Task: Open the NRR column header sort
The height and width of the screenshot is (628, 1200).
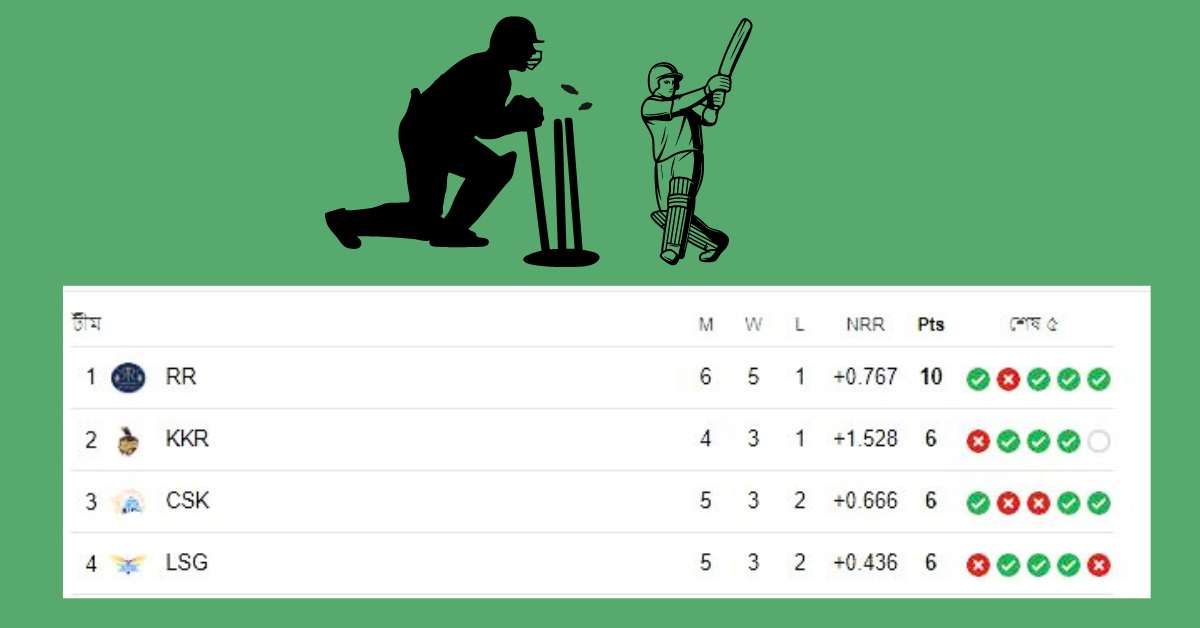Action: click(x=865, y=324)
